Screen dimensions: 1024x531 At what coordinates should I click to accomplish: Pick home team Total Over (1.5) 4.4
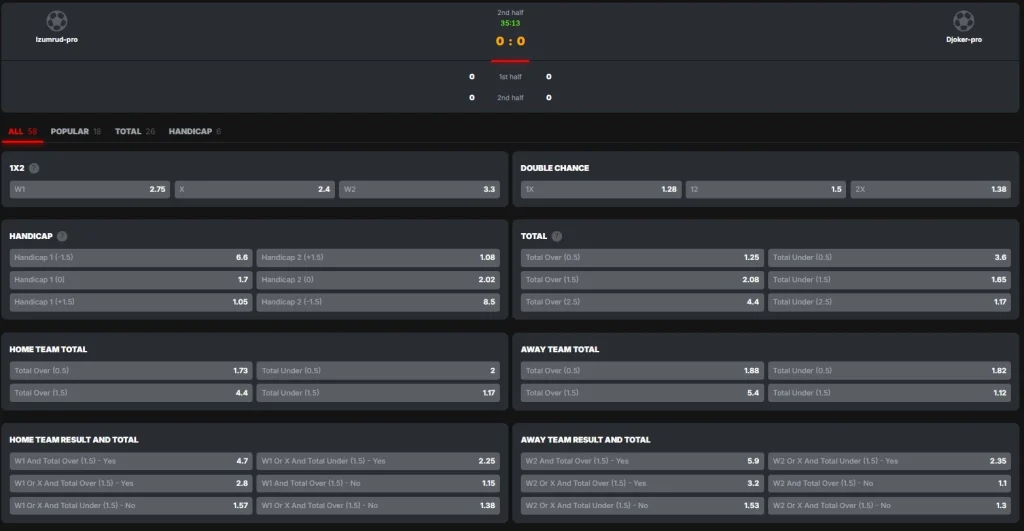(131, 393)
